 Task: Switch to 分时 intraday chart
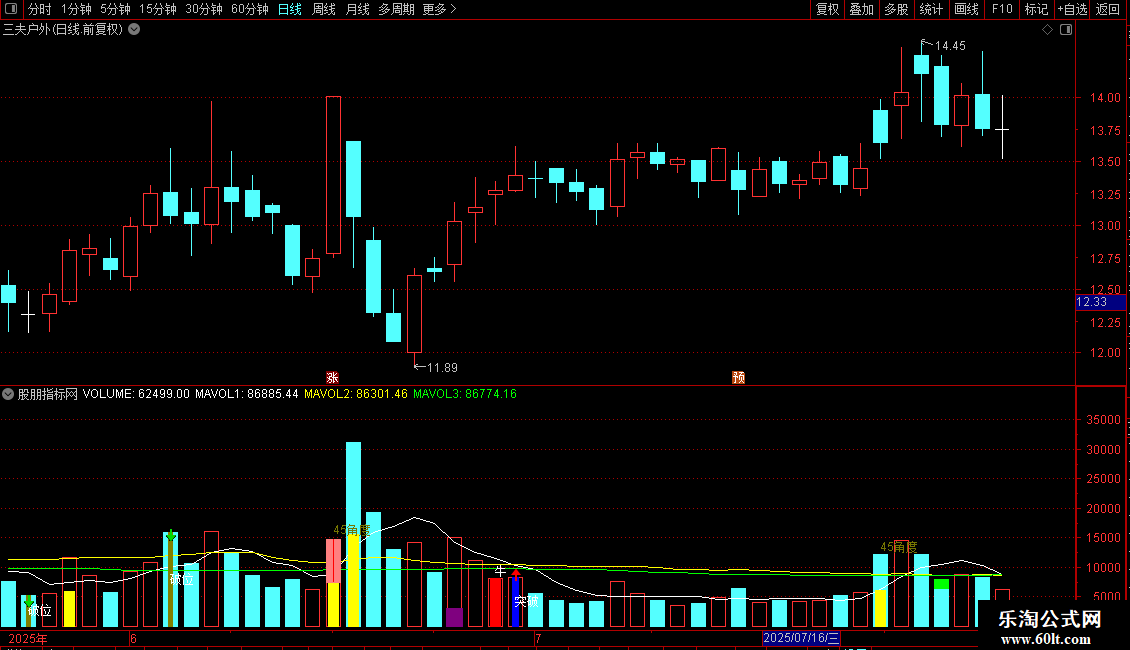click(40, 9)
